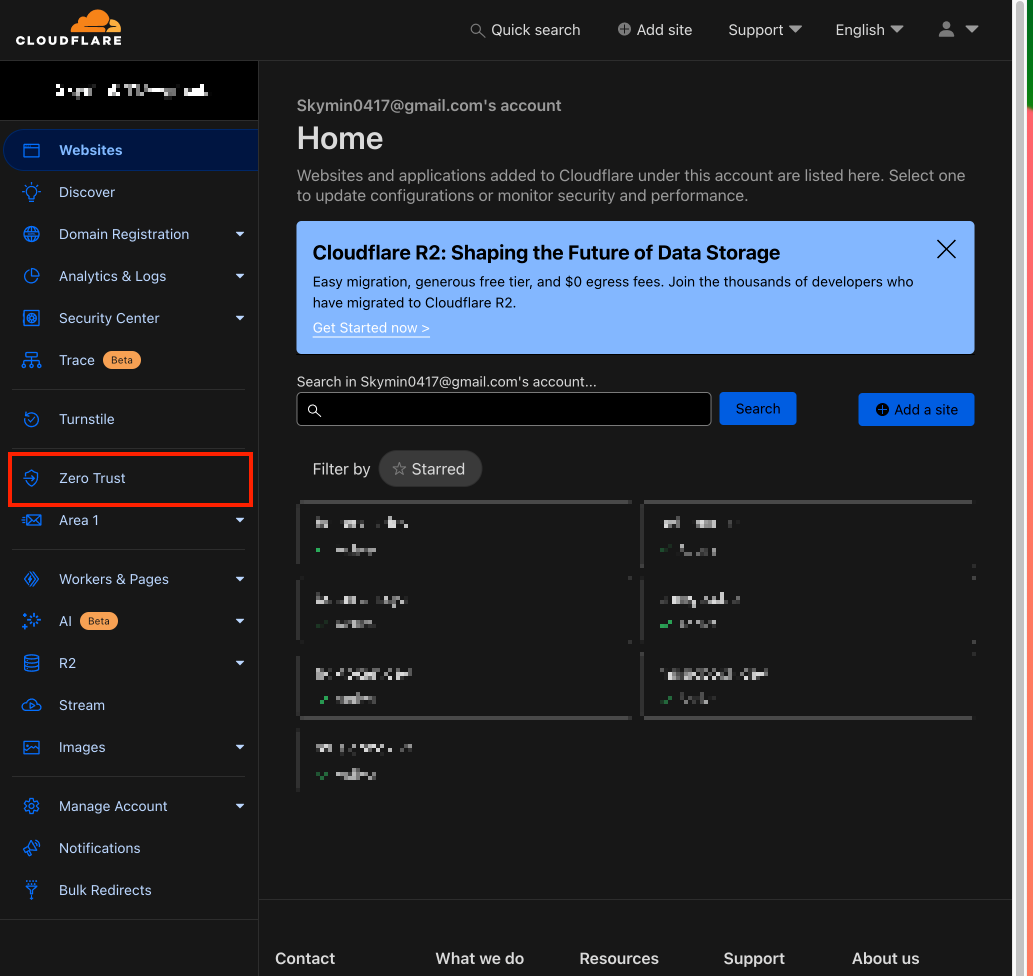Close the Cloudflare R2 banner
This screenshot has width=1033, height=976.
[946, 249]
